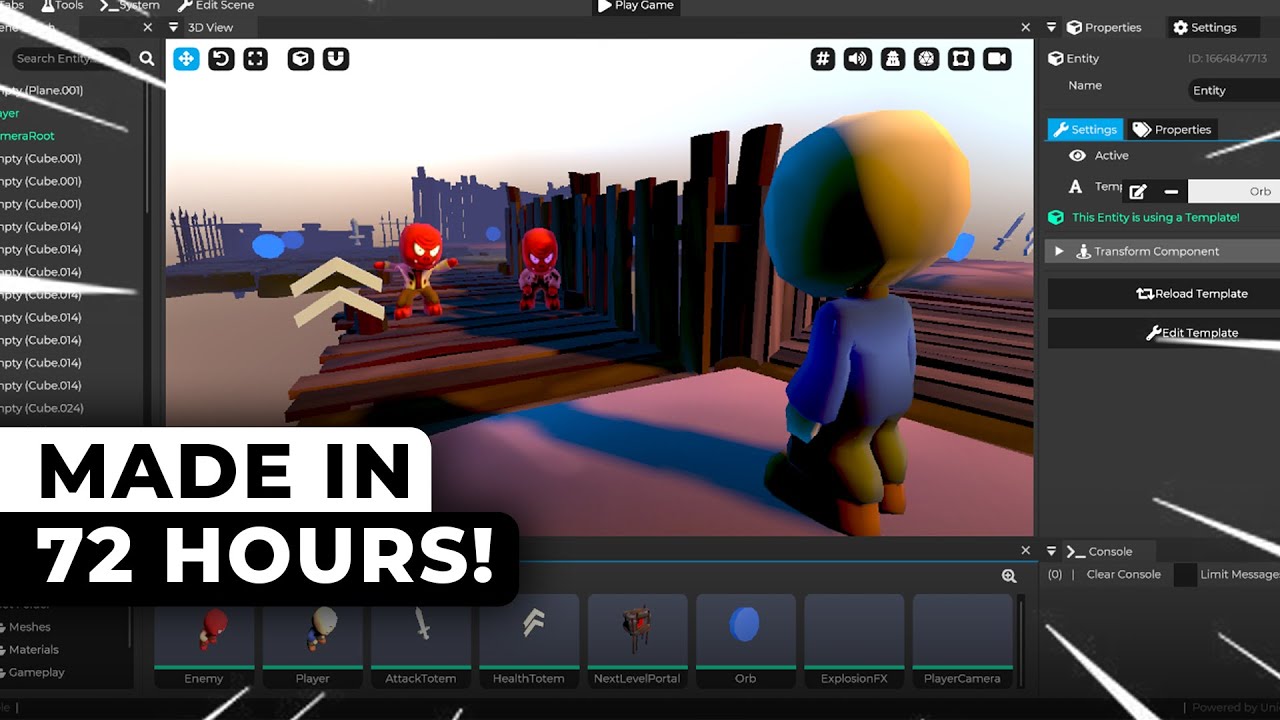Toggle the Active eye visibility icon
Viewport: 1280px width, 720px height.
[1077, 155]
